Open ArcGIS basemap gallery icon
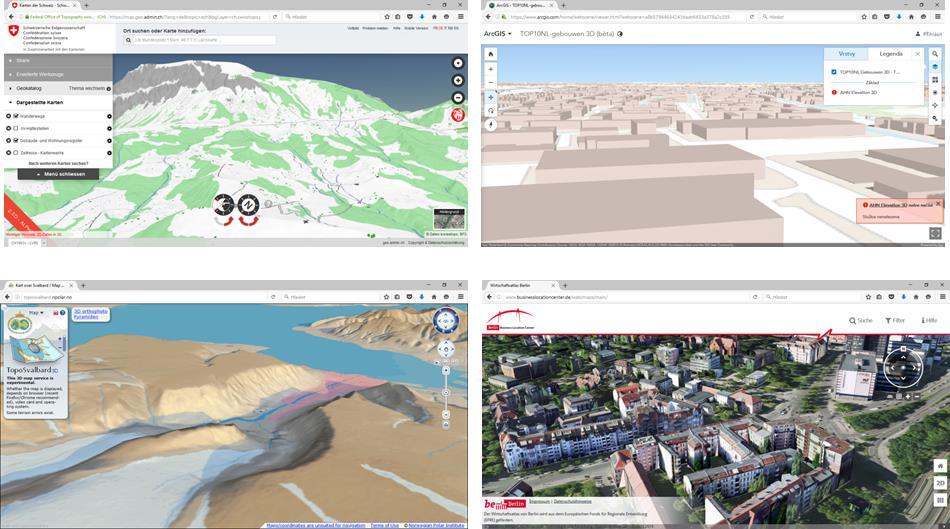This screenshot has height=529, width=950. pos(935,79)
